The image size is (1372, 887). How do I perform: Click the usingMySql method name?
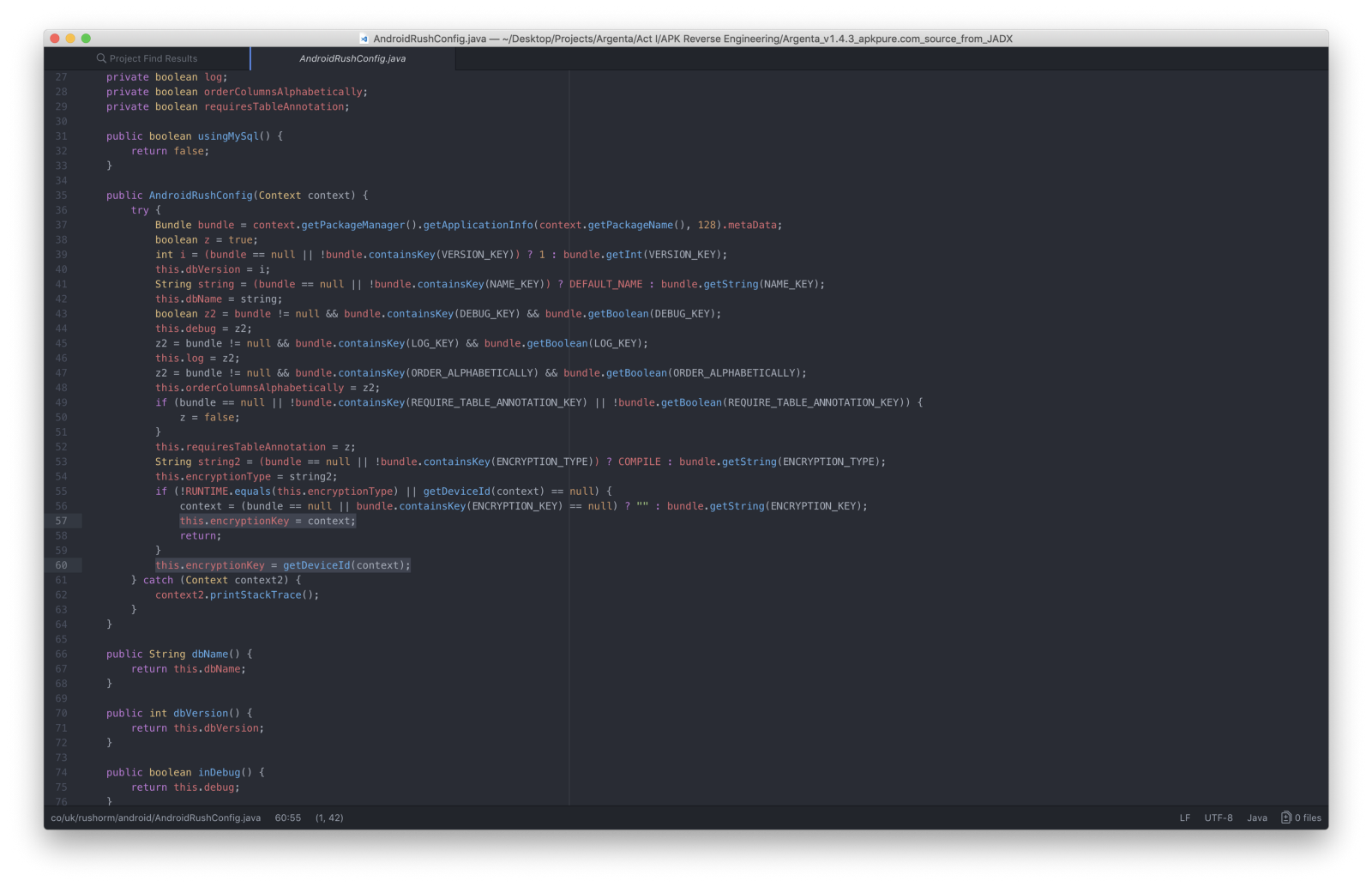pyautogui.click(x=228, y=136)
